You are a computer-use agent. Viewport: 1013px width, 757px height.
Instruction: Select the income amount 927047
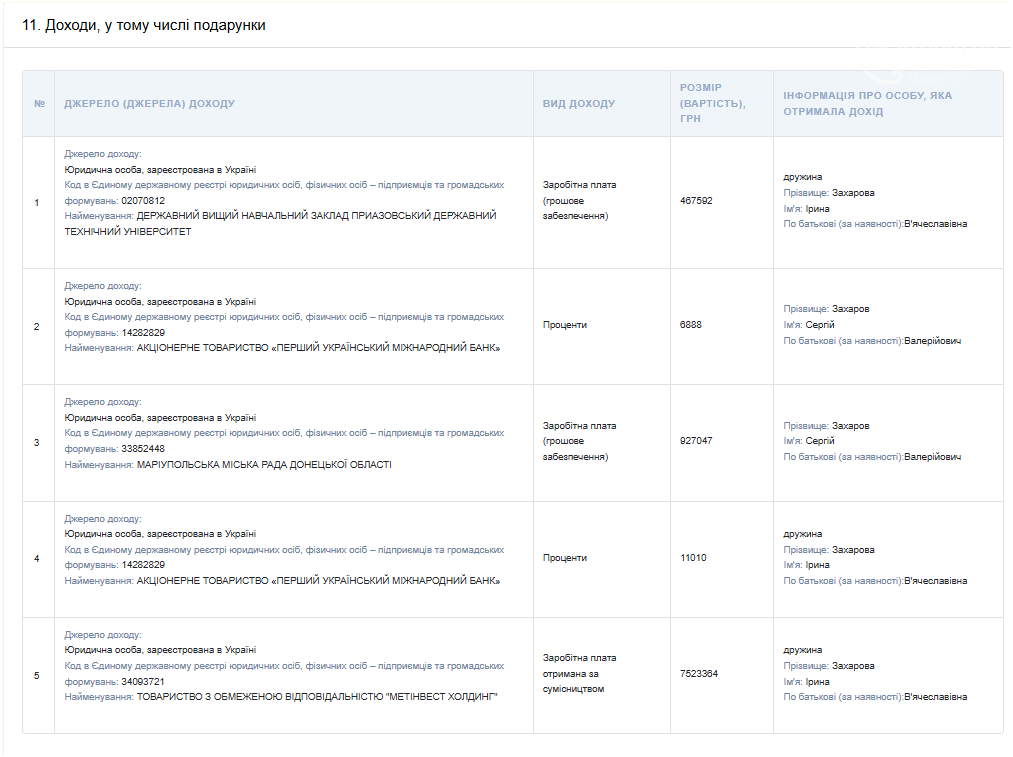coord(696,441)
